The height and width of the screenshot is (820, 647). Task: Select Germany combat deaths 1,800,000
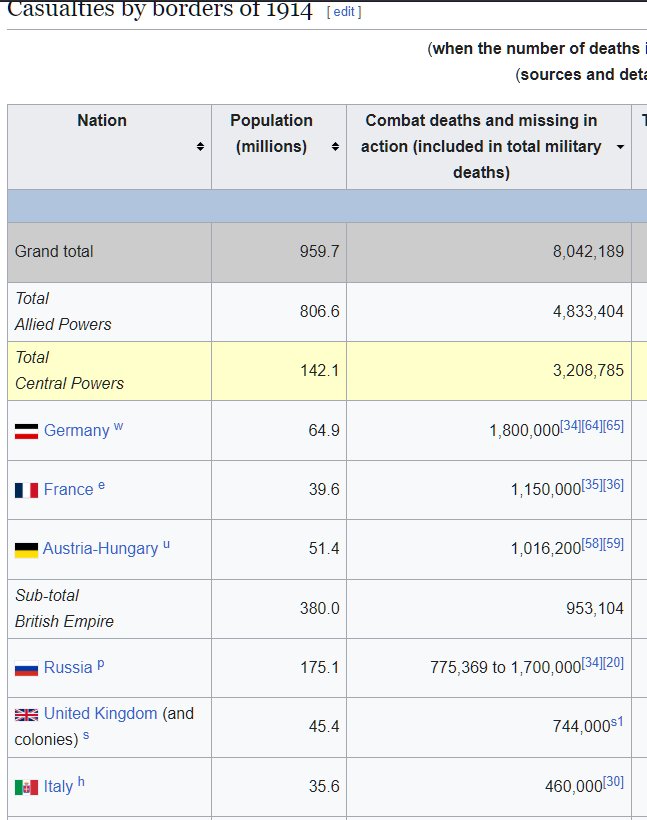pyautogui.click(x=525, y=431)
